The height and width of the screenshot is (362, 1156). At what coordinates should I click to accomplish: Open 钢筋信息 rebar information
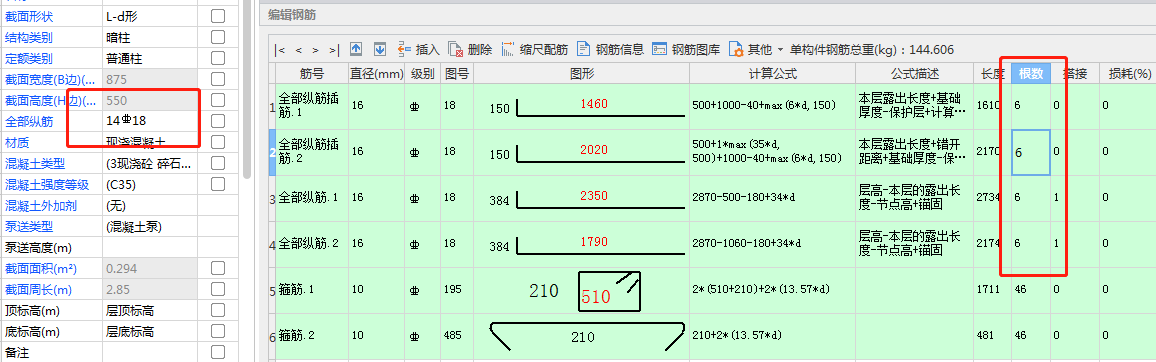click(x=610, y=49)
